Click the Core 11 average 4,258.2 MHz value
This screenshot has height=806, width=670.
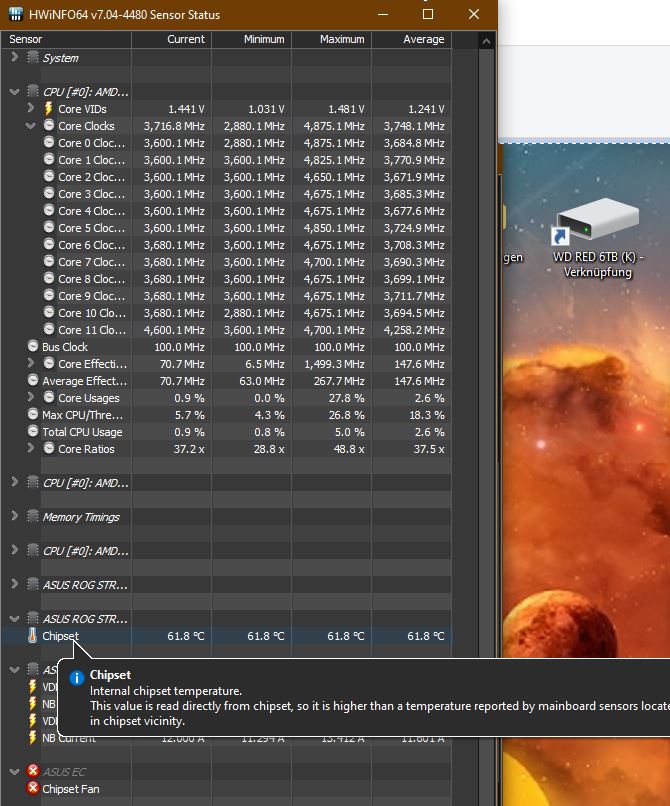point(414,330)
